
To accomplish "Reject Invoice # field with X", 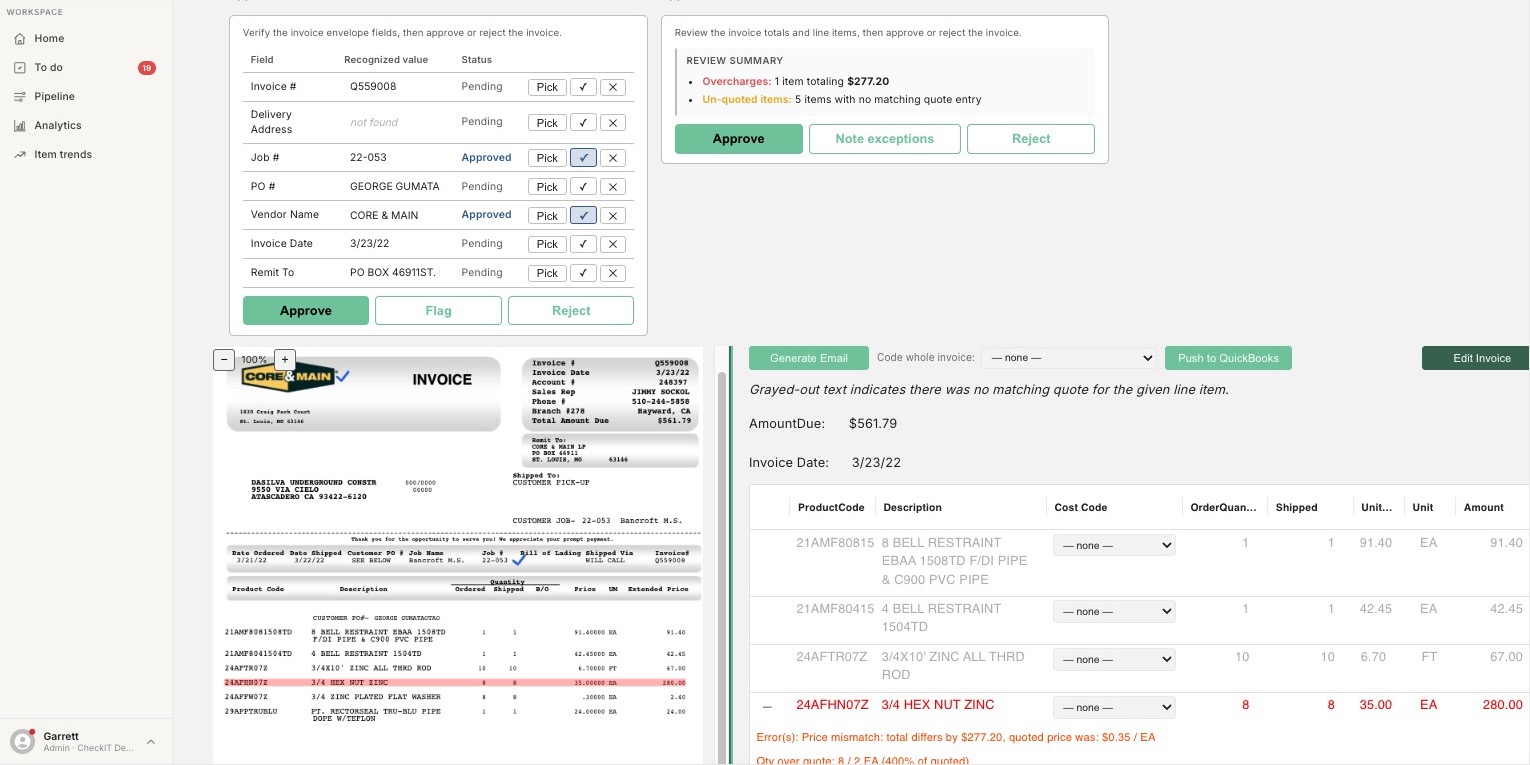I will pos(613,87).
